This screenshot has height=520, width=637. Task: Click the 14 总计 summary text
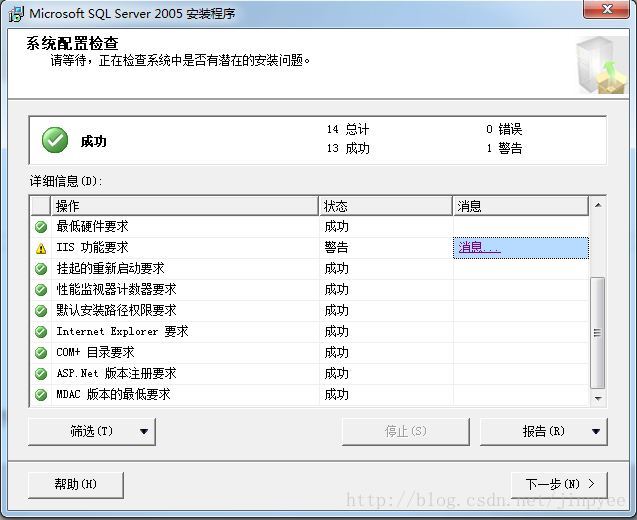click(x=348, y=130)
